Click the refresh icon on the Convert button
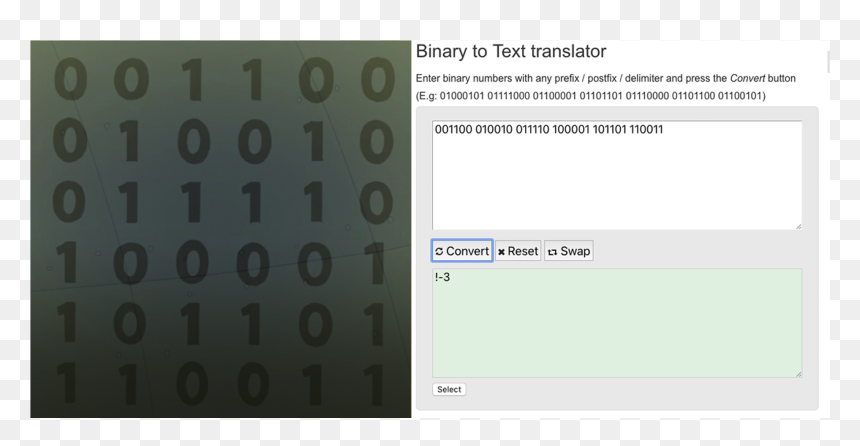 point(439,251)
